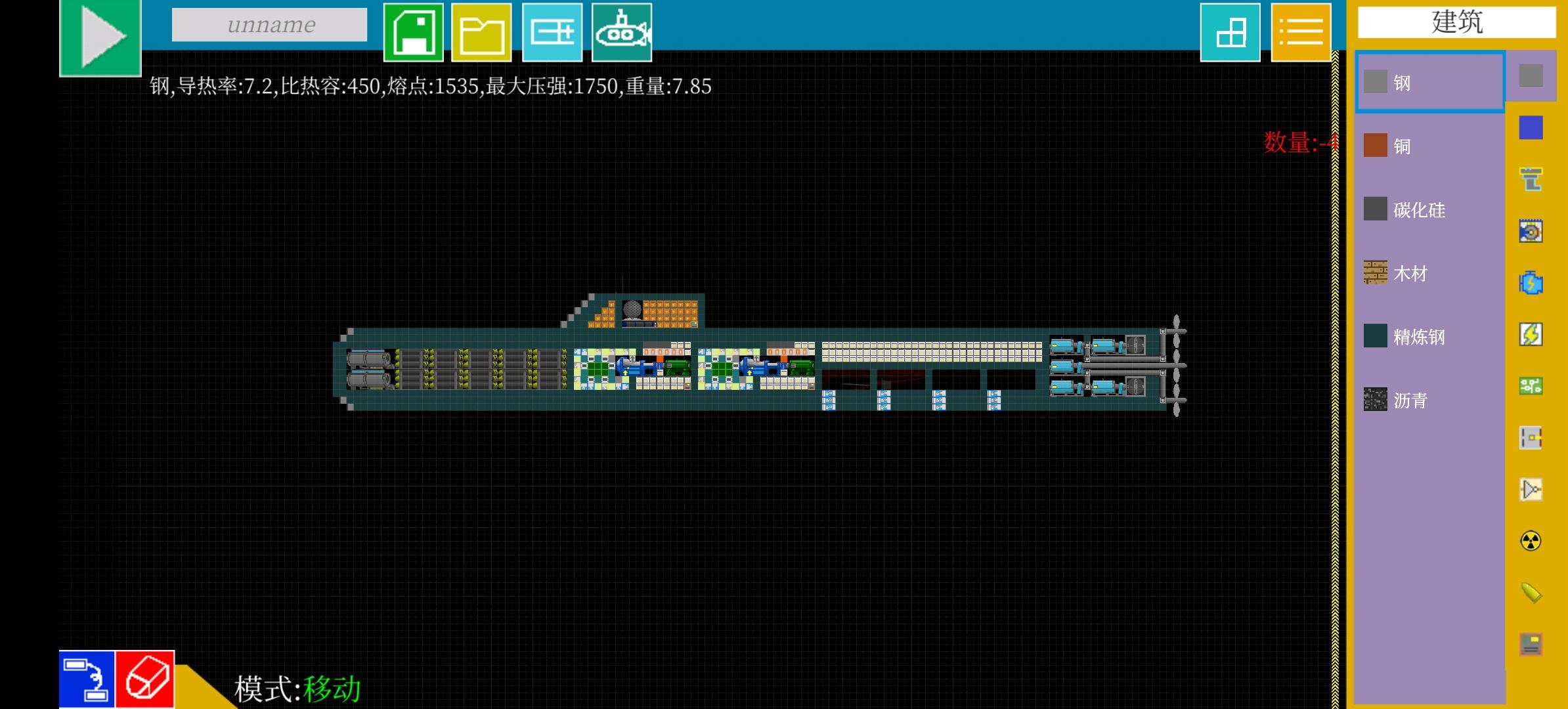Click the unname ship name field
This screenshot has height=709, width=1568.
click(x=269, y=25)
